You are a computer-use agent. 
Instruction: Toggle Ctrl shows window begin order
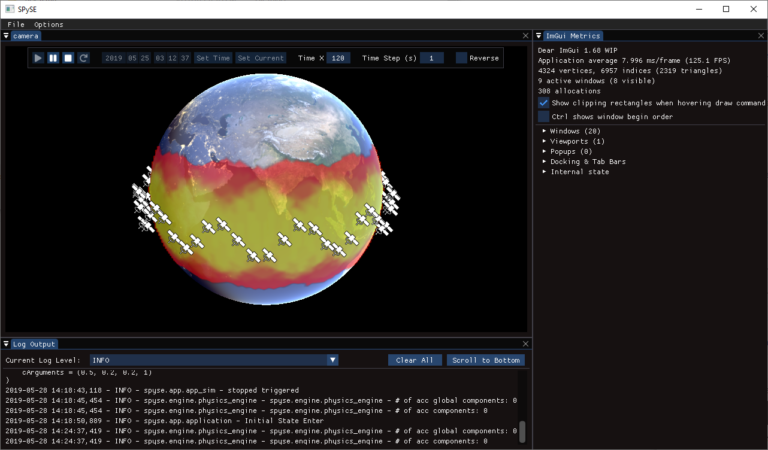point(543,117)
